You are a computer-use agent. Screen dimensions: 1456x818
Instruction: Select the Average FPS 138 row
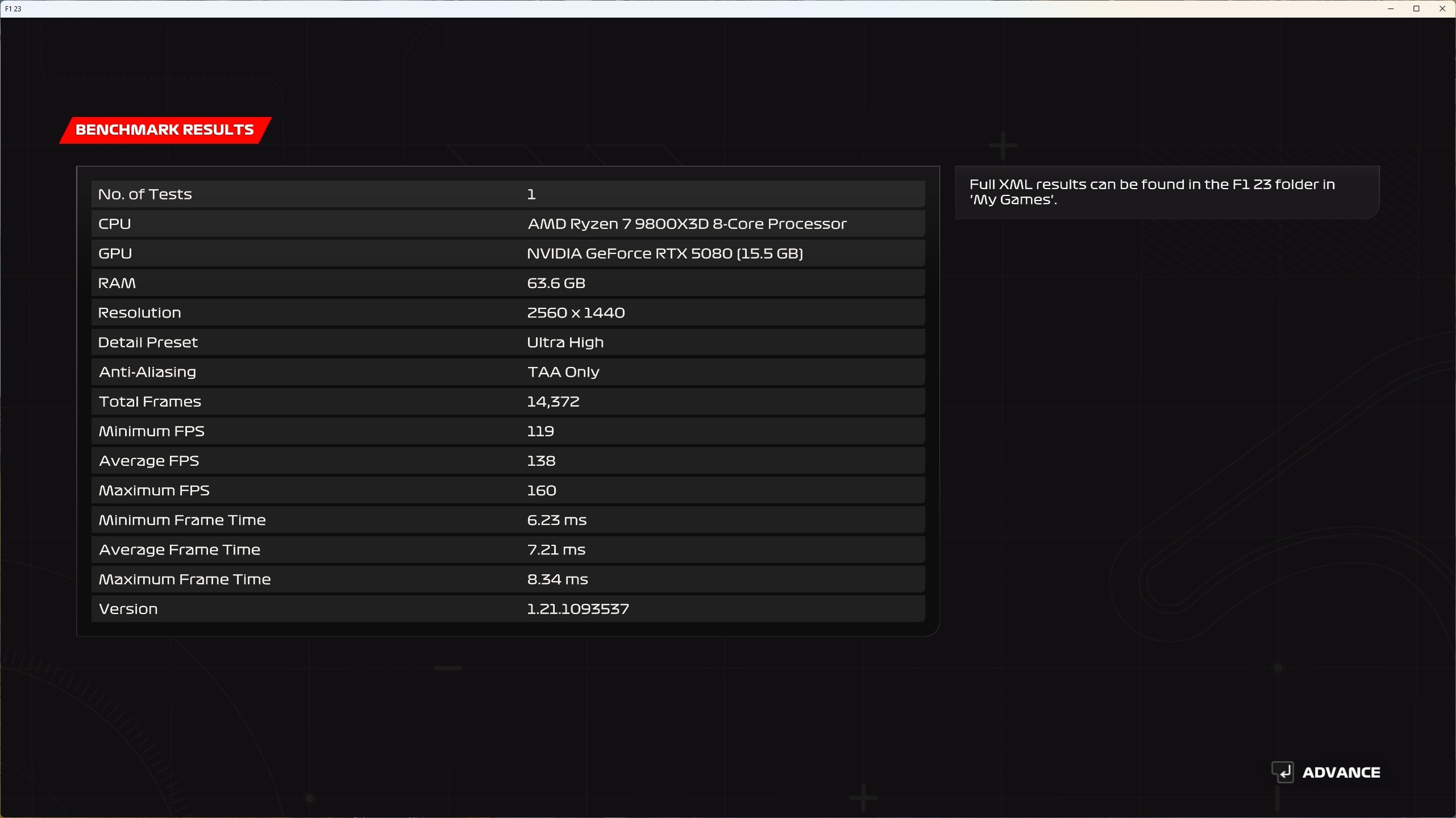pyautogui.click(x=507, y=461)
